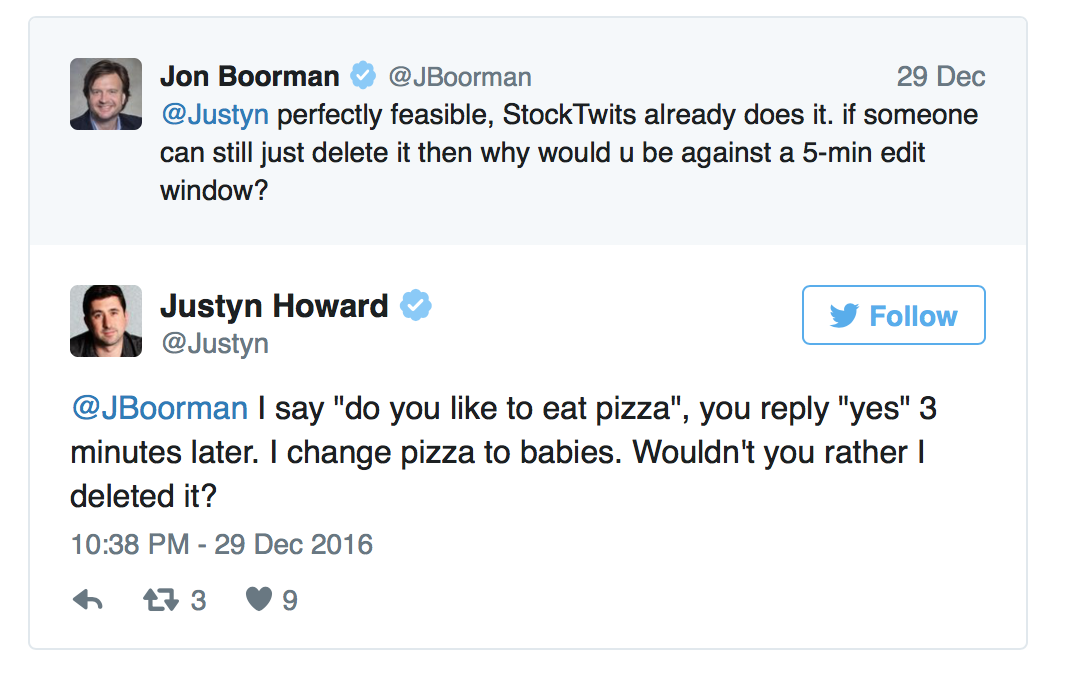Image resolution: width=1070 pixels, height=680 pixels.
Task: Open the 29 Dec date link
Action: tap(940, 77)
